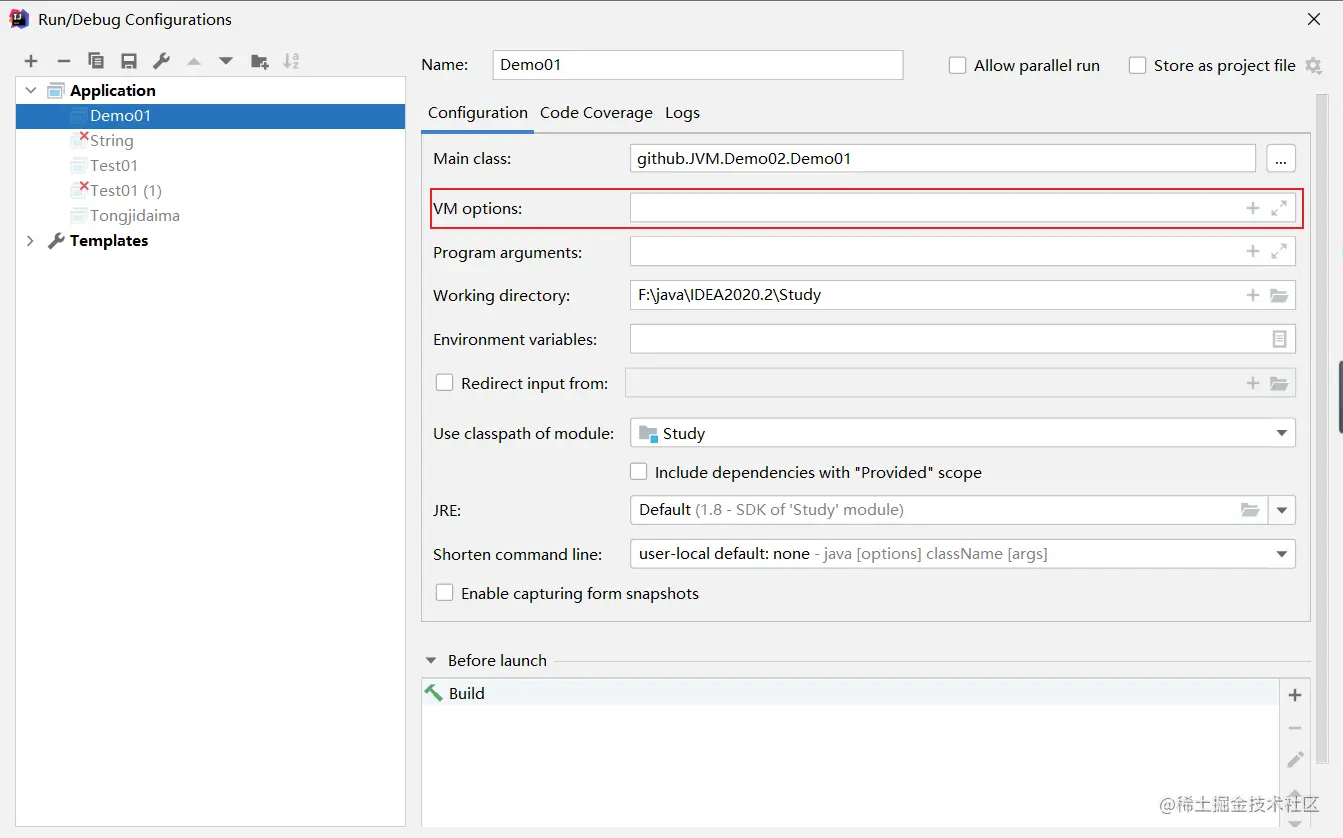Open store-as-project-file gear settings

click(x=1314, y=66)
